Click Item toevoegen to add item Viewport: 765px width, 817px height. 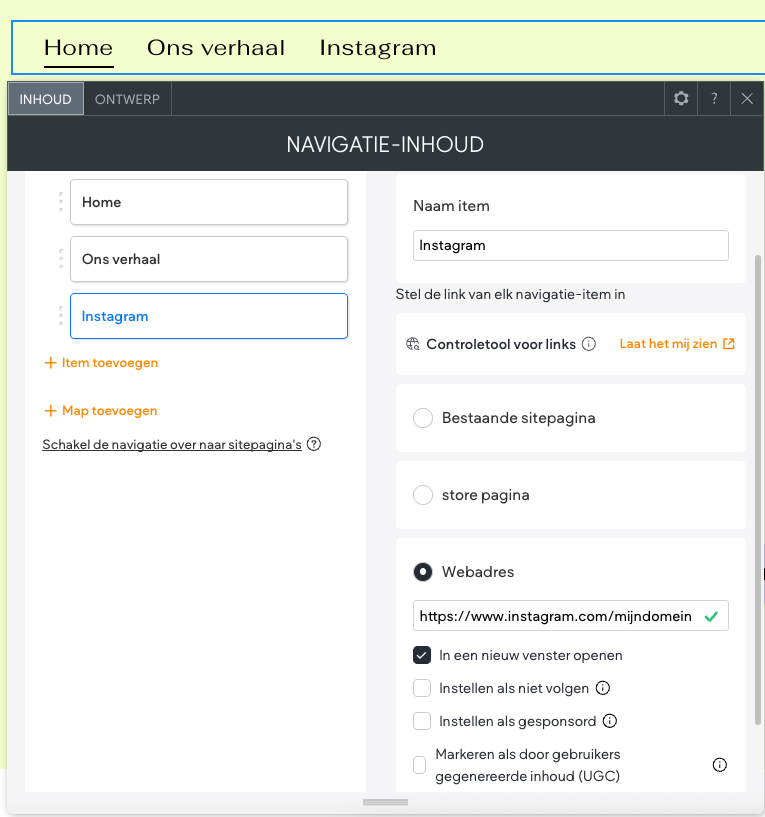click(101, 363)
